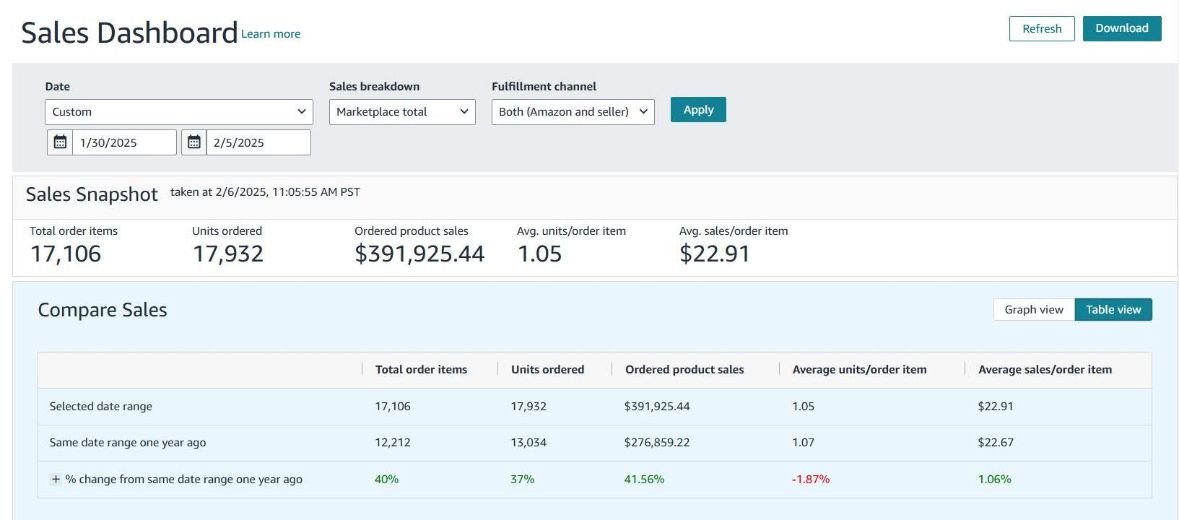Click the Ordered product sales column header
The height and width of the screenshot is (520, 1179).
click(x=684, y=370)
